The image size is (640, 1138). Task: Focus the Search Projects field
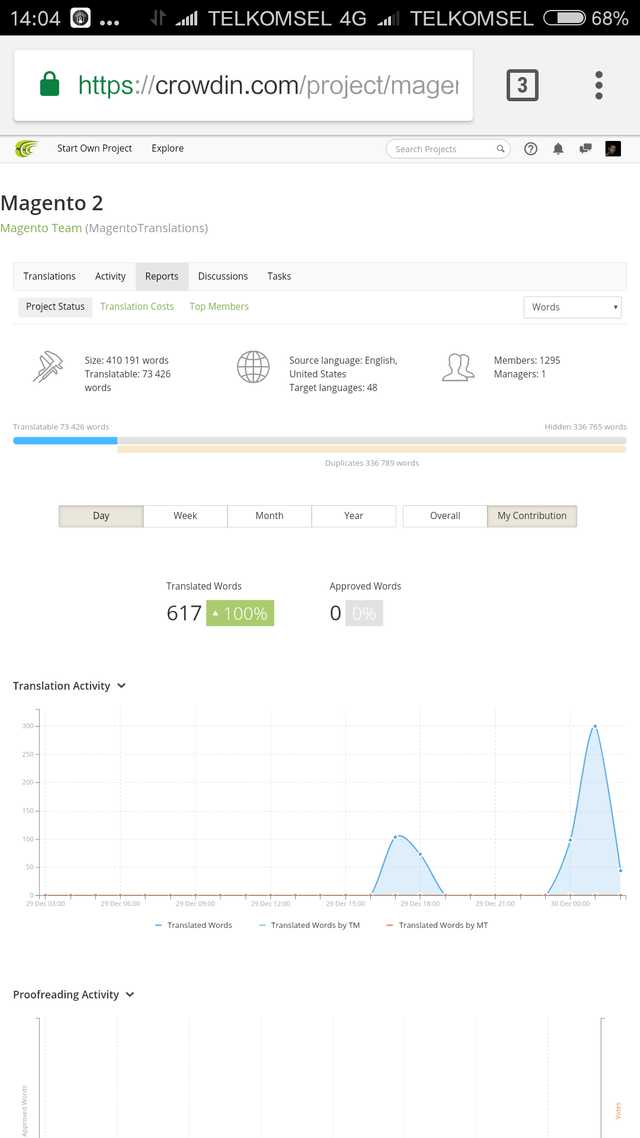tap(448, 149)
